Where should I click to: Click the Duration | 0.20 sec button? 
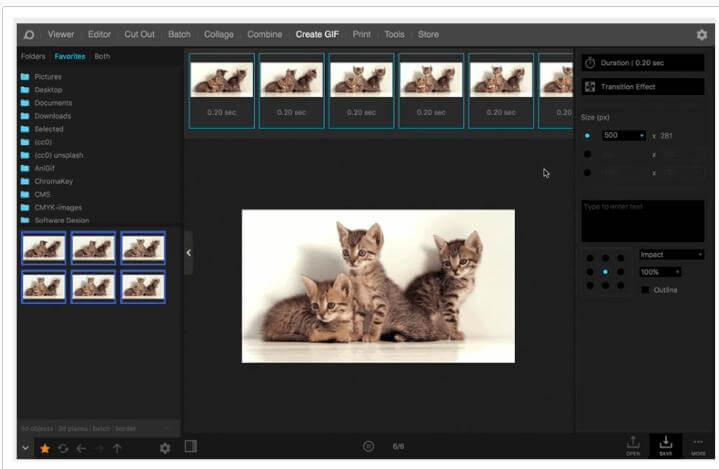643,63
